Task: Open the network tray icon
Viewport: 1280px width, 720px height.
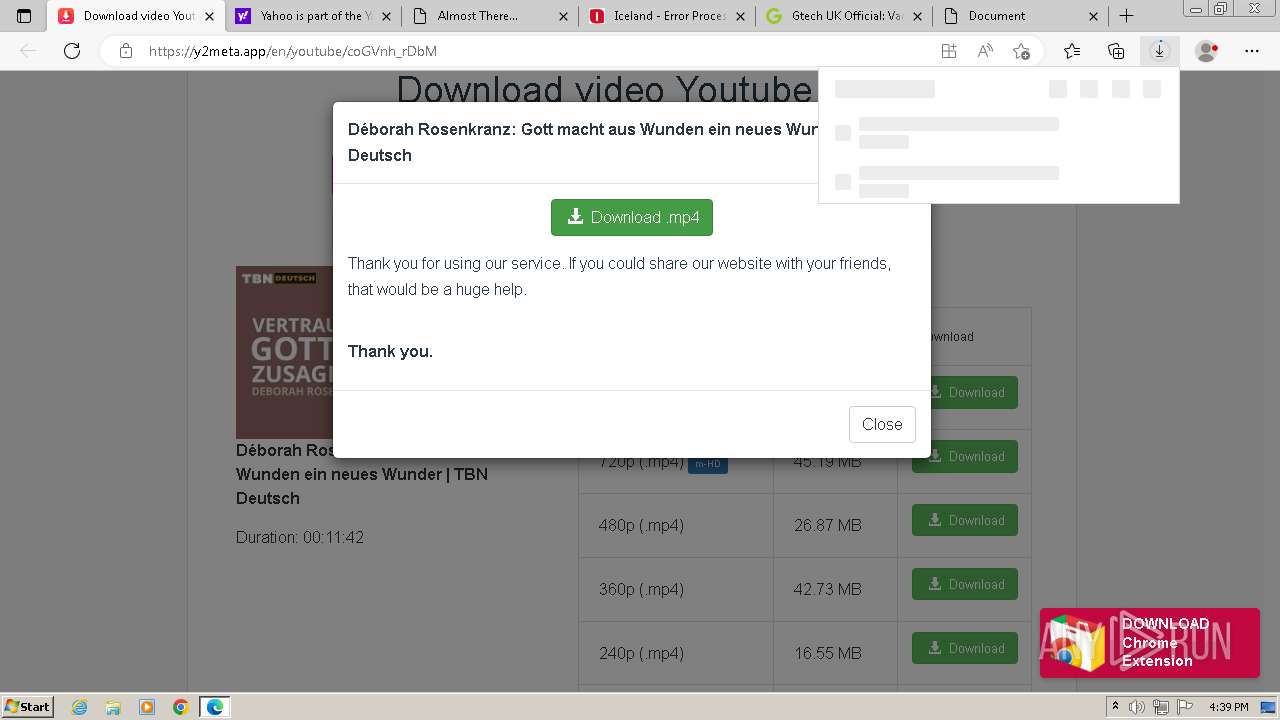Action: 1161,707
